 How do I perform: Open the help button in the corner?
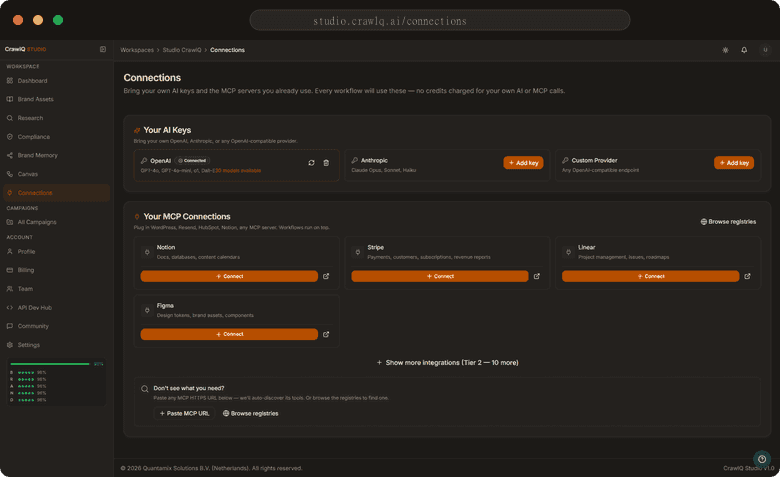click(762, 459)
